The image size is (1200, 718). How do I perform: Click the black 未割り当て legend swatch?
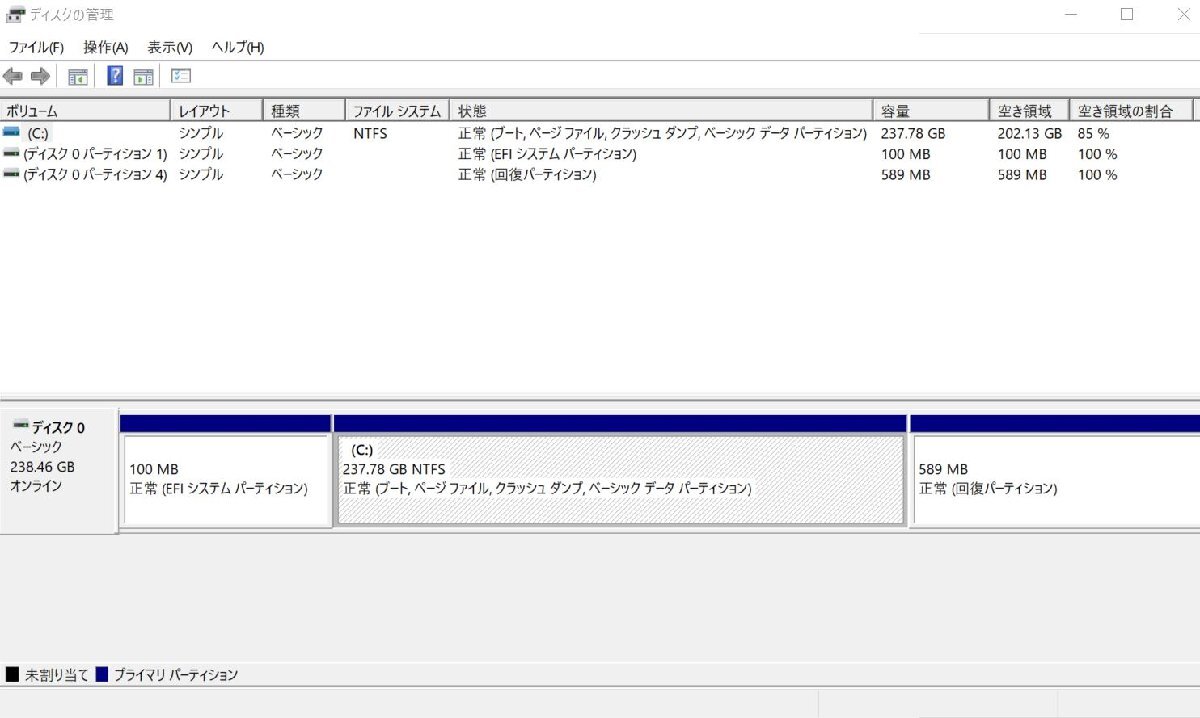(12, 675)
